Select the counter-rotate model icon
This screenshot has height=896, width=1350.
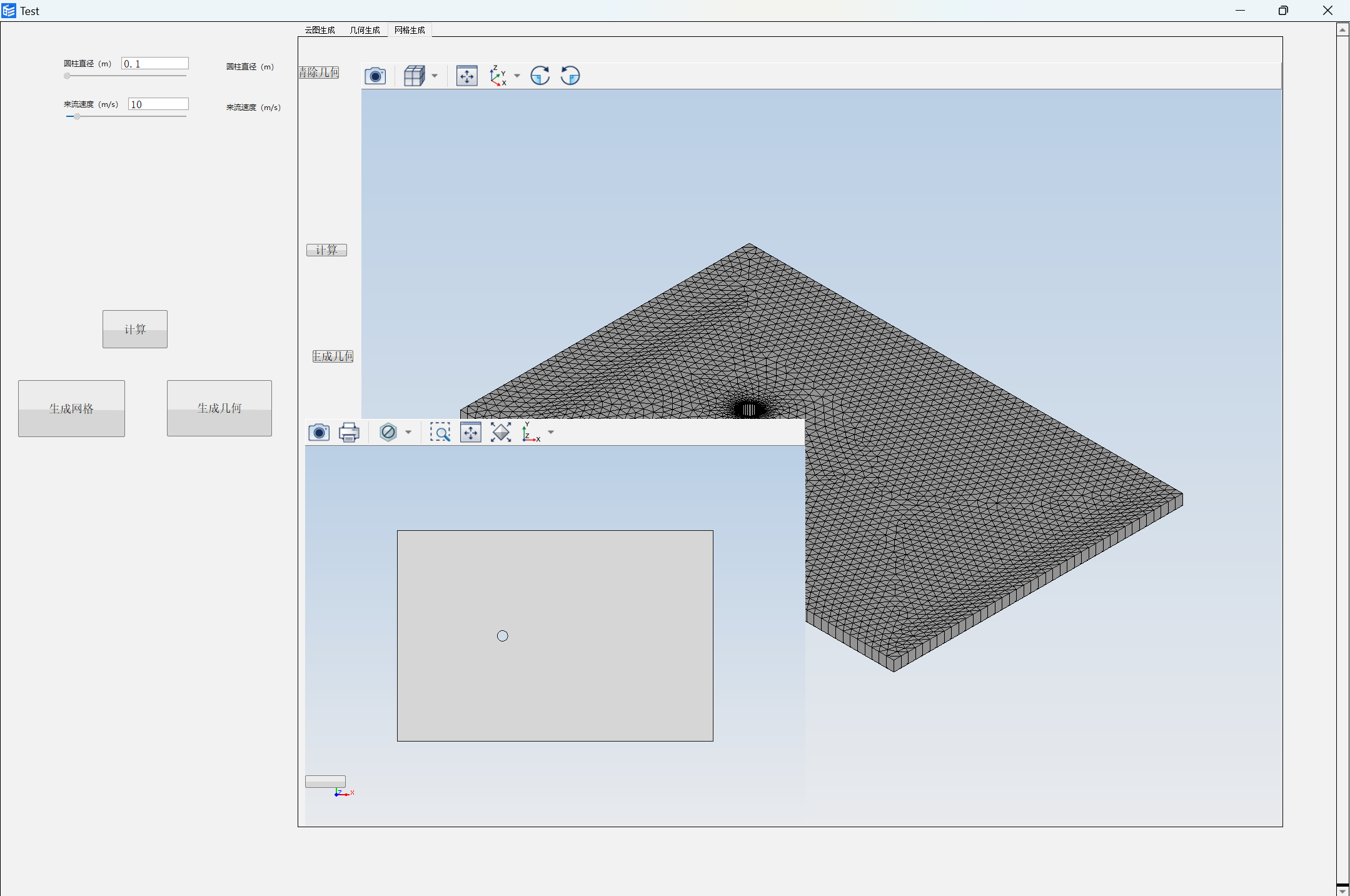click(570, 75)
